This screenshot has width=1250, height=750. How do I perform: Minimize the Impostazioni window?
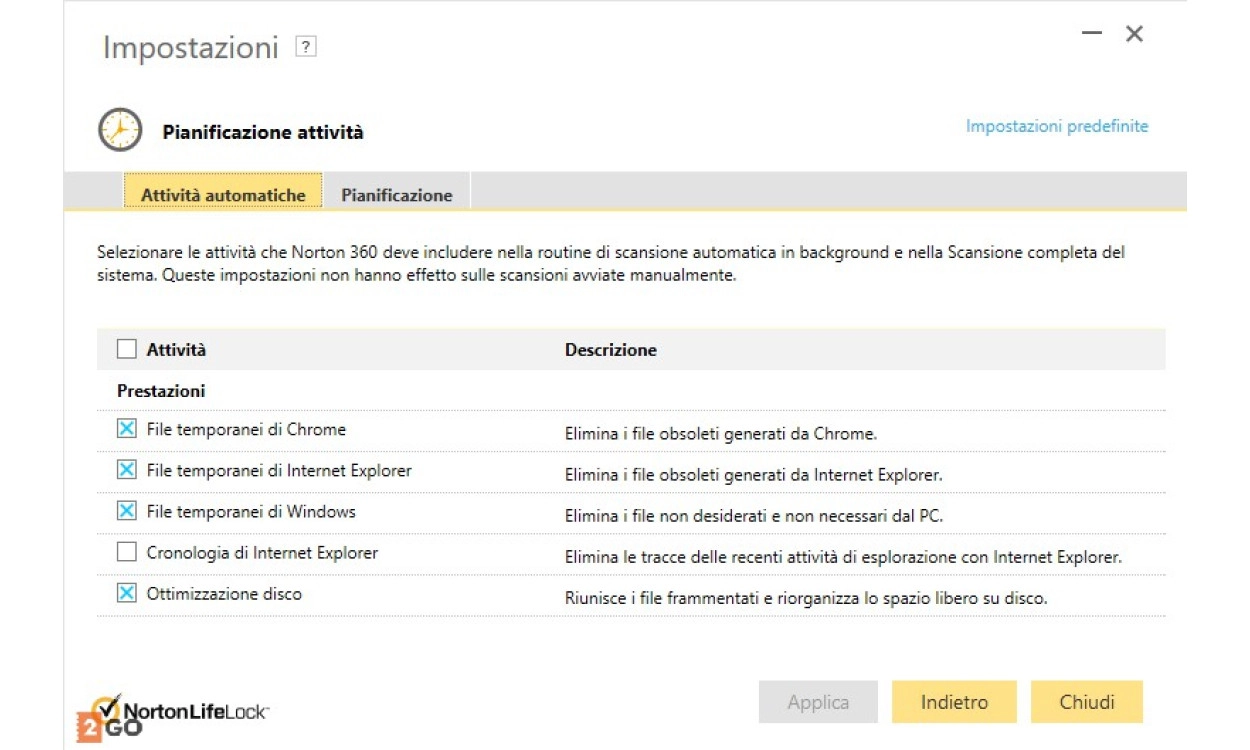[x=1091, y=34]
